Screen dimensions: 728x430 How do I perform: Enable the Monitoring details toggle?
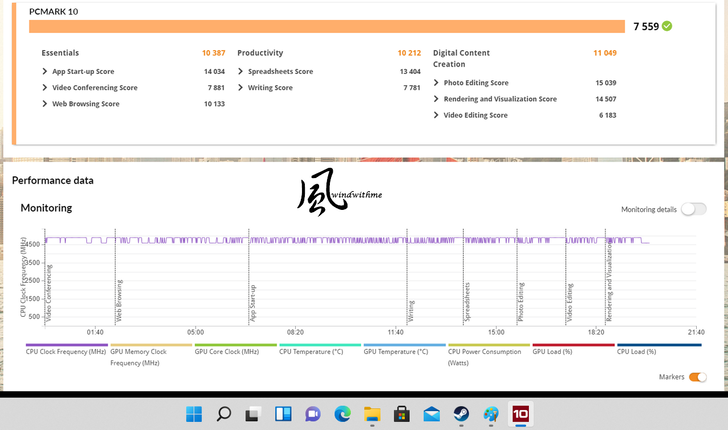(x=693, y=209)
